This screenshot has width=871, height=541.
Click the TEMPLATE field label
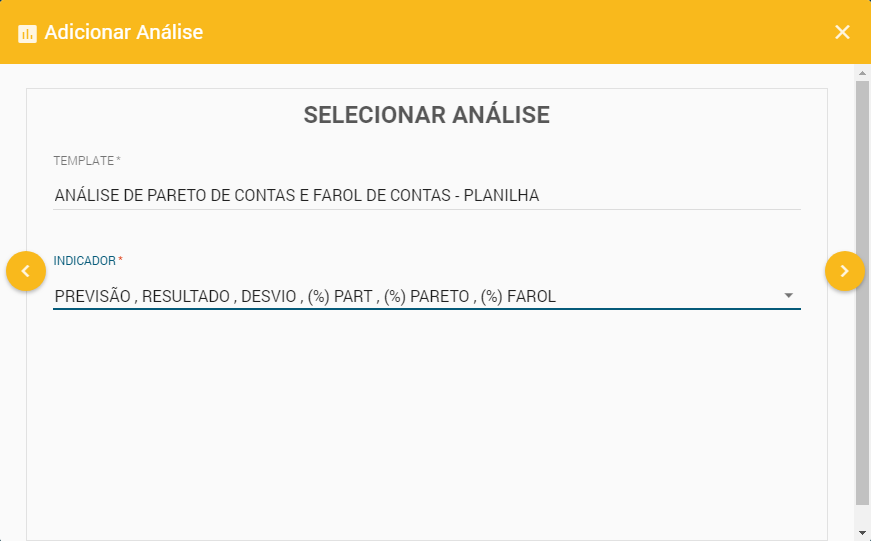84,160
